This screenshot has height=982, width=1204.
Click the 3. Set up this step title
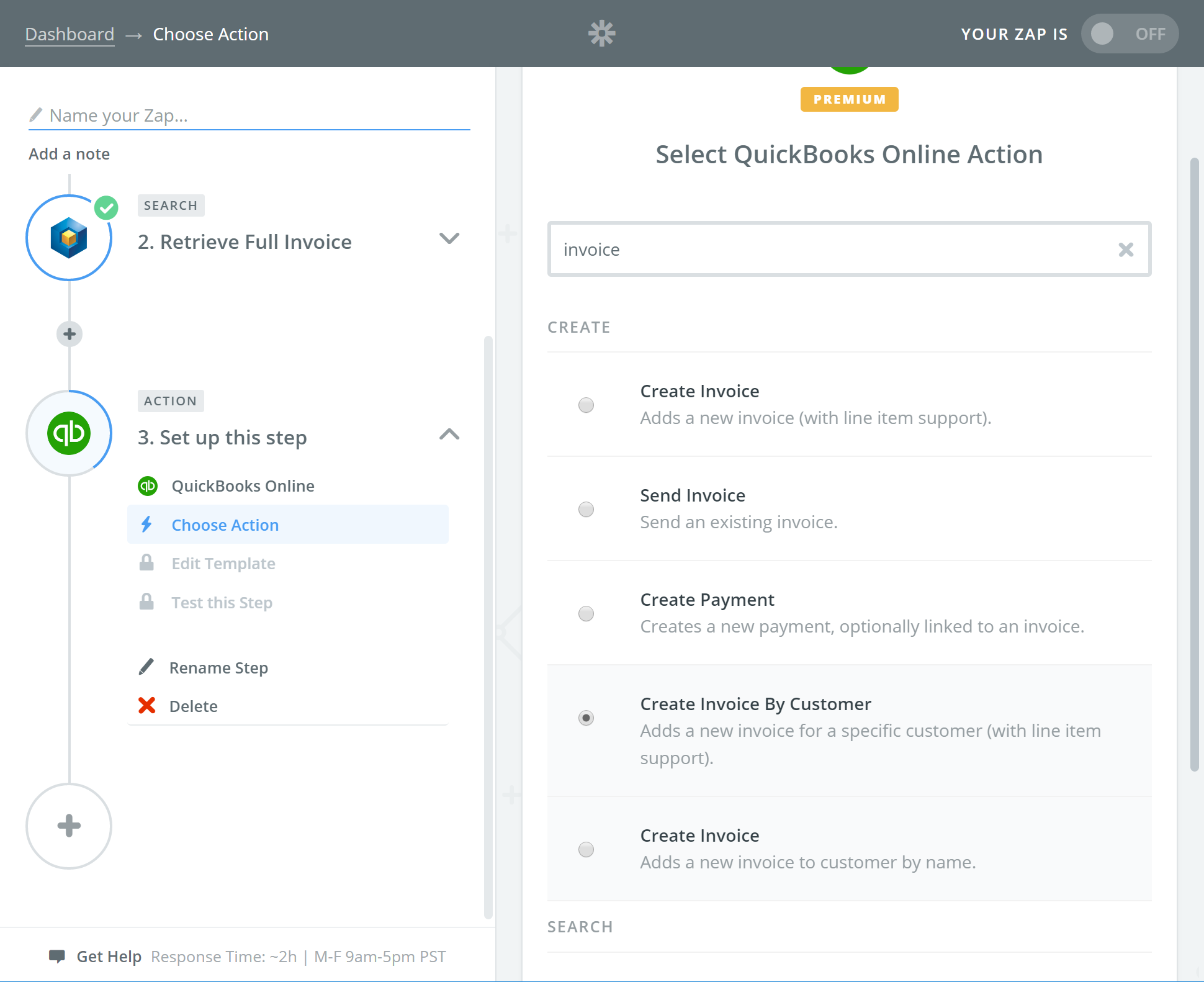(222, 438)
